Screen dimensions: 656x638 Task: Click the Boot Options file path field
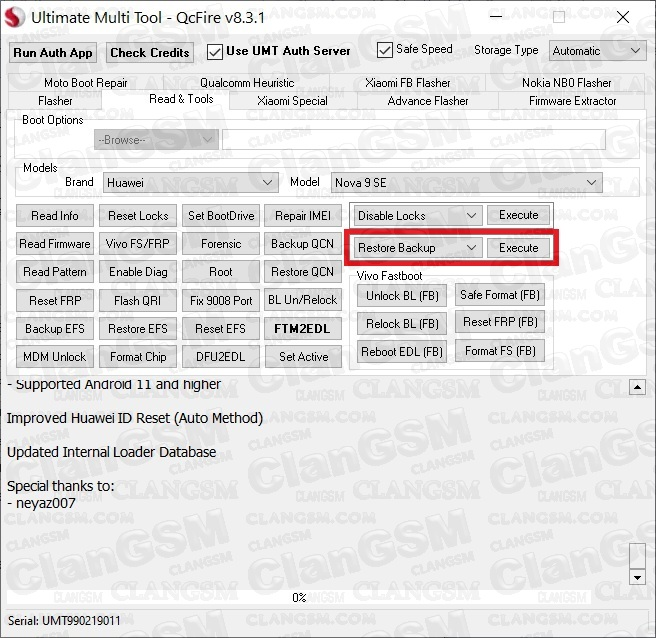414,140
